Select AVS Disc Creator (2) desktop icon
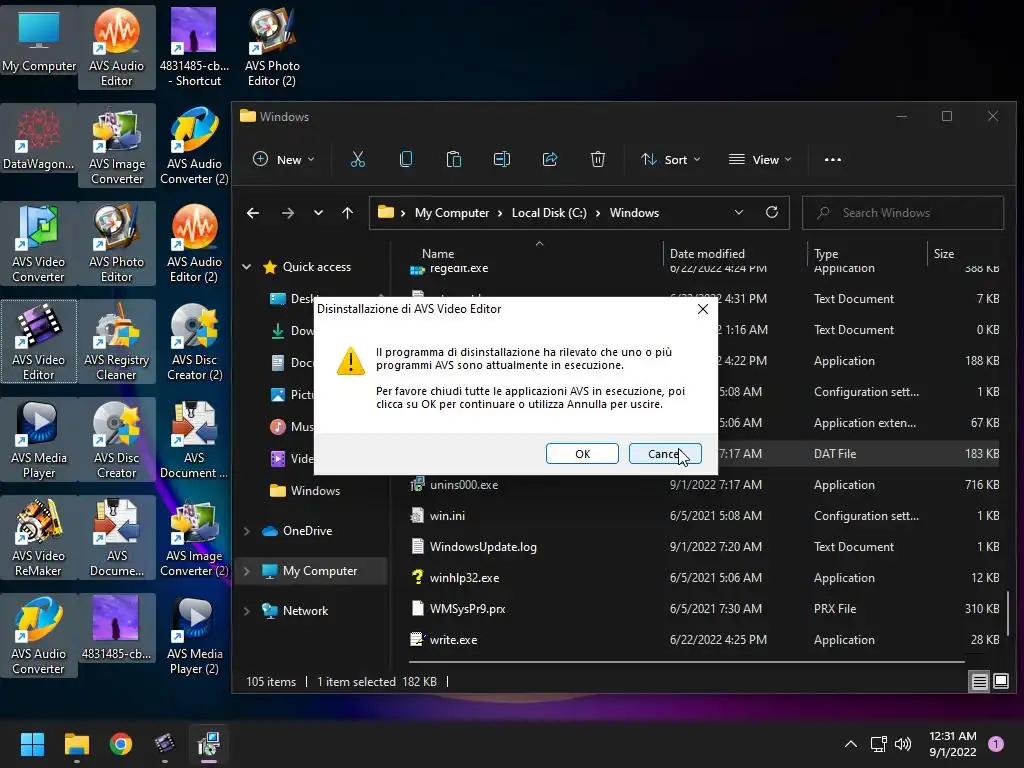 click(x=194, y=342)
